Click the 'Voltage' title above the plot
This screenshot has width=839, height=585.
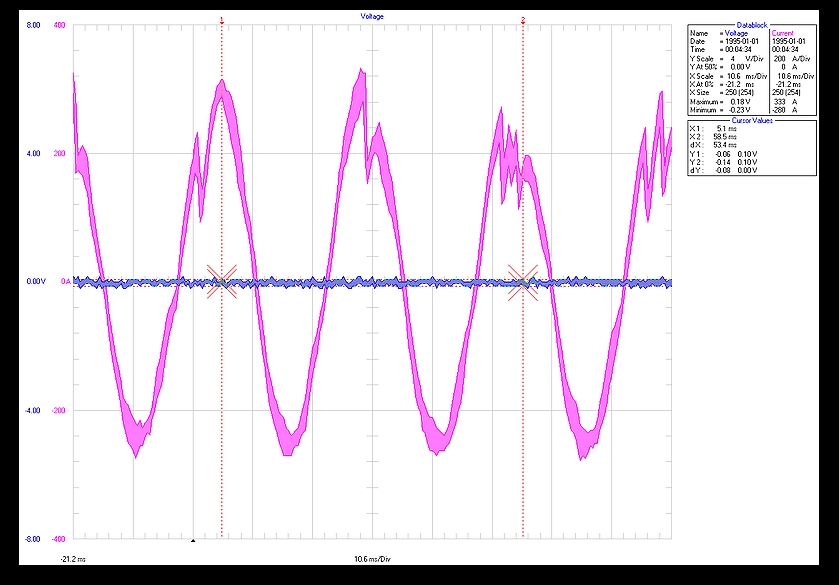click(x=372, y=17)
